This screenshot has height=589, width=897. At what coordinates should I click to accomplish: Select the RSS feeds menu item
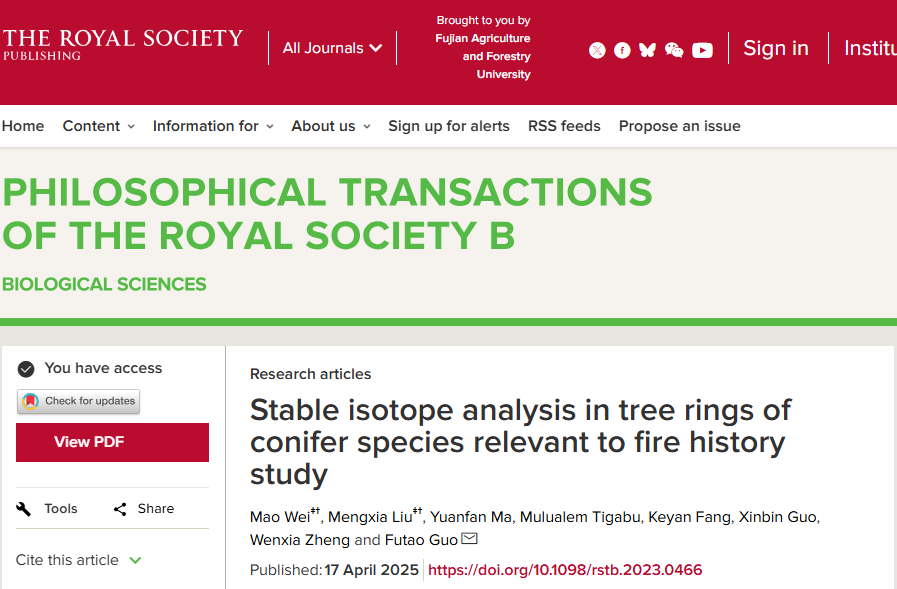tap(564, 126)
